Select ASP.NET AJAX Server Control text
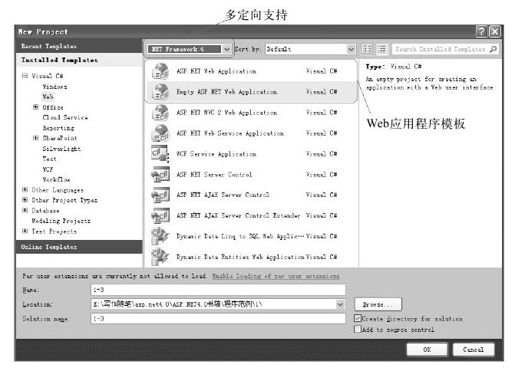Viewport: 515px width, 371px height. point(223,195)
